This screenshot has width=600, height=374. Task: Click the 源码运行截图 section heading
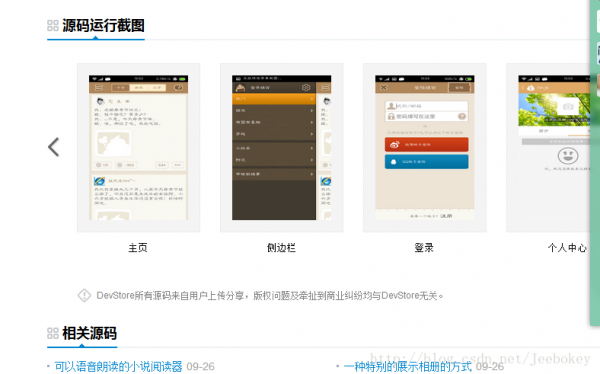point(103,26)
